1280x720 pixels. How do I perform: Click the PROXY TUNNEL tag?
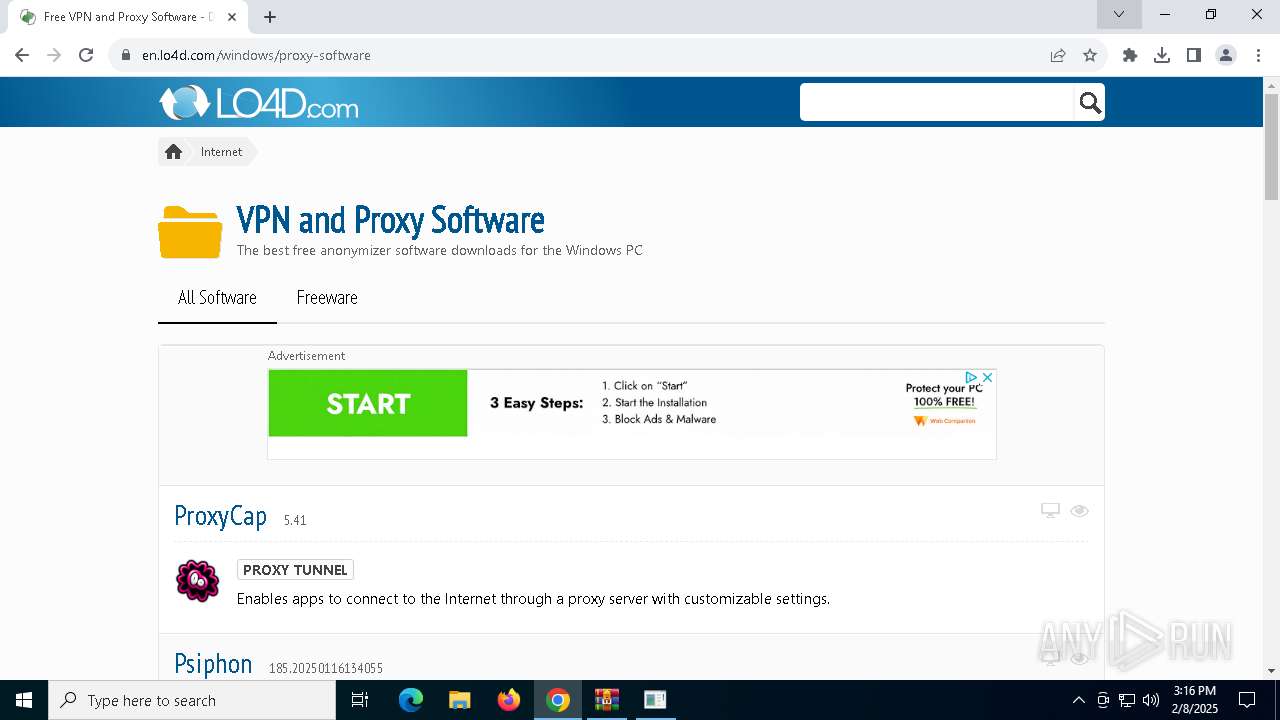[295, 570]
